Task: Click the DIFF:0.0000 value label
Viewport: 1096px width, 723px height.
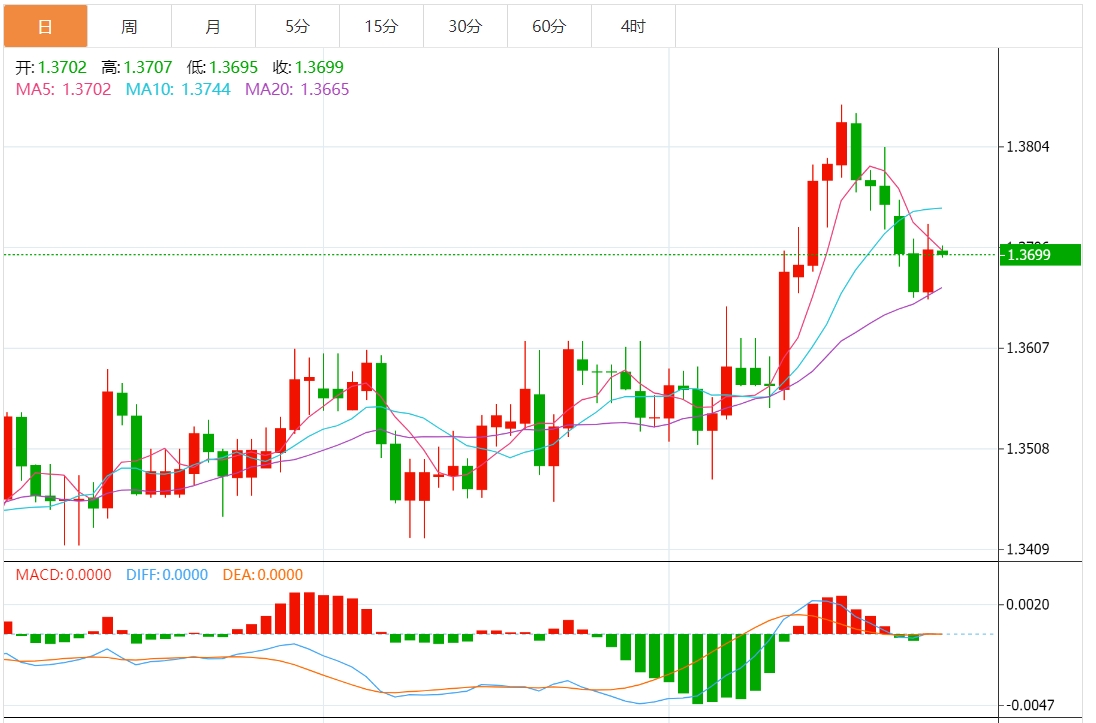Action: (167, 575)
